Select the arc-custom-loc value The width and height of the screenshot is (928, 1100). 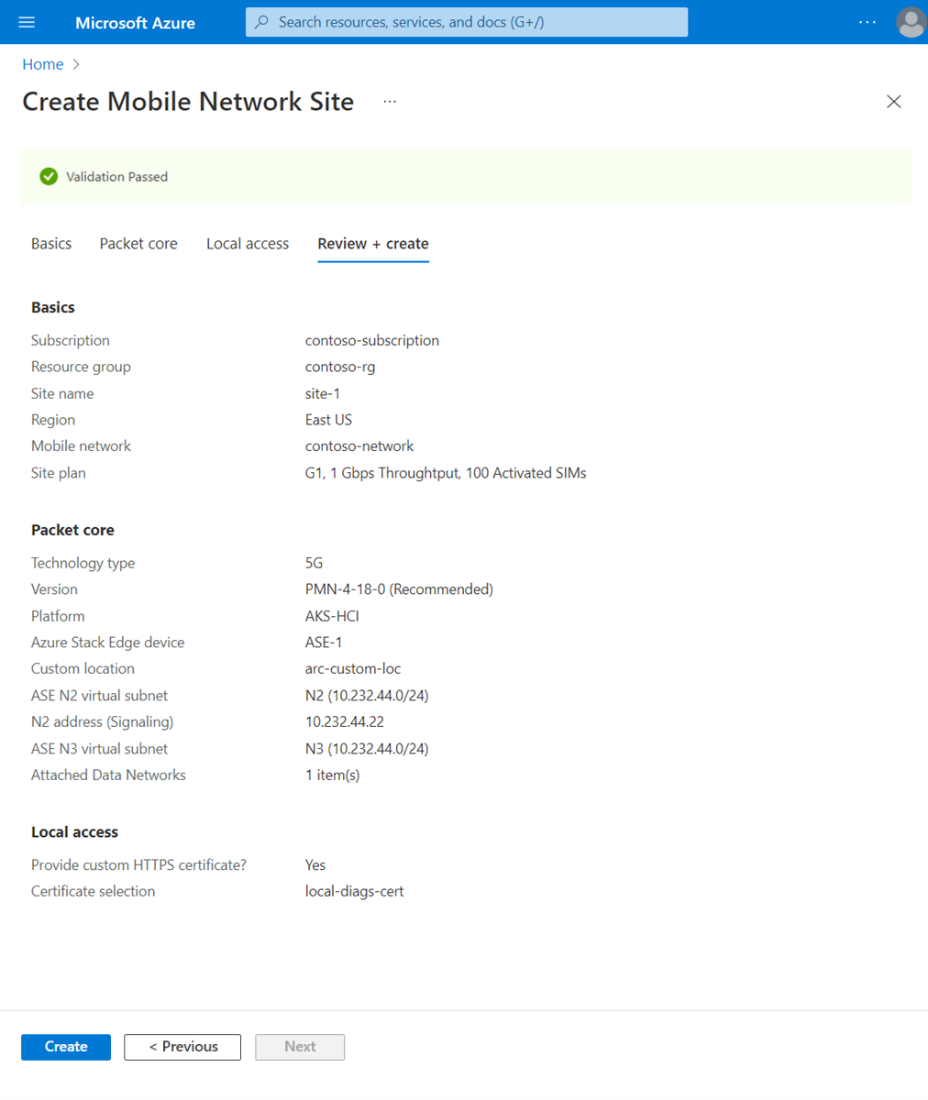353,669
